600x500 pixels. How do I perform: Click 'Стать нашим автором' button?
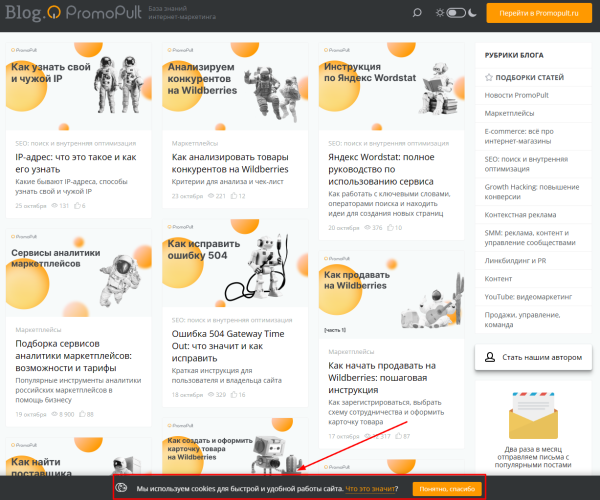point(533,356)
